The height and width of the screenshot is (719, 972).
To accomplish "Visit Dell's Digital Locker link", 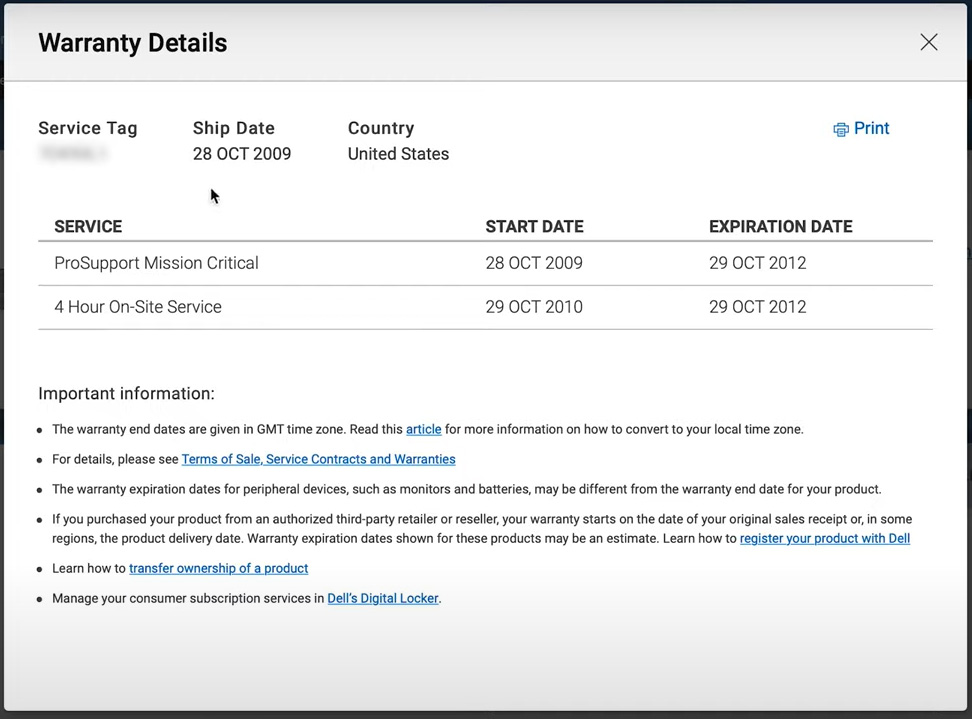I will (382, 598).
